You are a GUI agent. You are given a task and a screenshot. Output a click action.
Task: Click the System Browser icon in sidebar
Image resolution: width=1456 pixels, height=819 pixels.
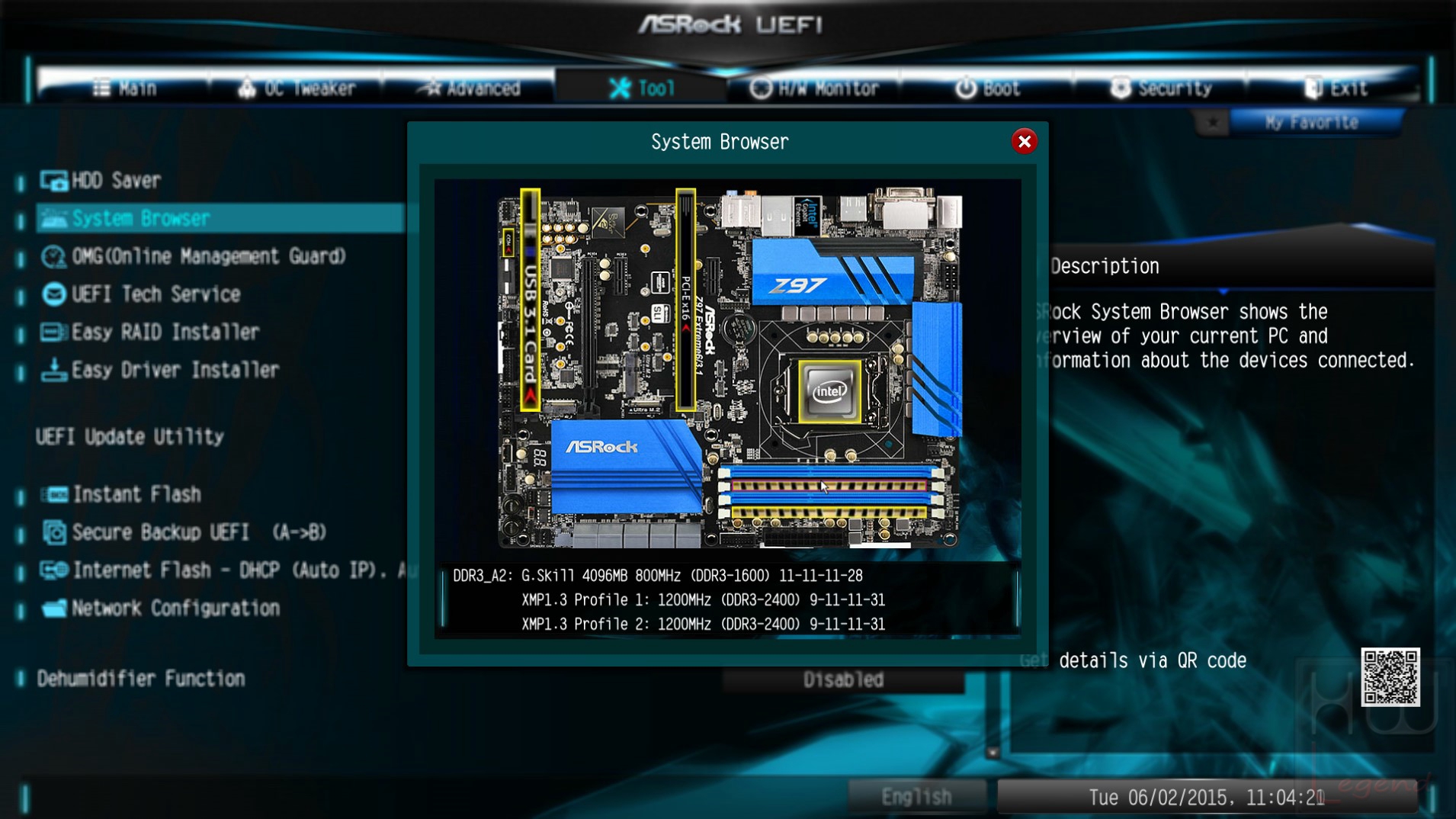(53, 219)
